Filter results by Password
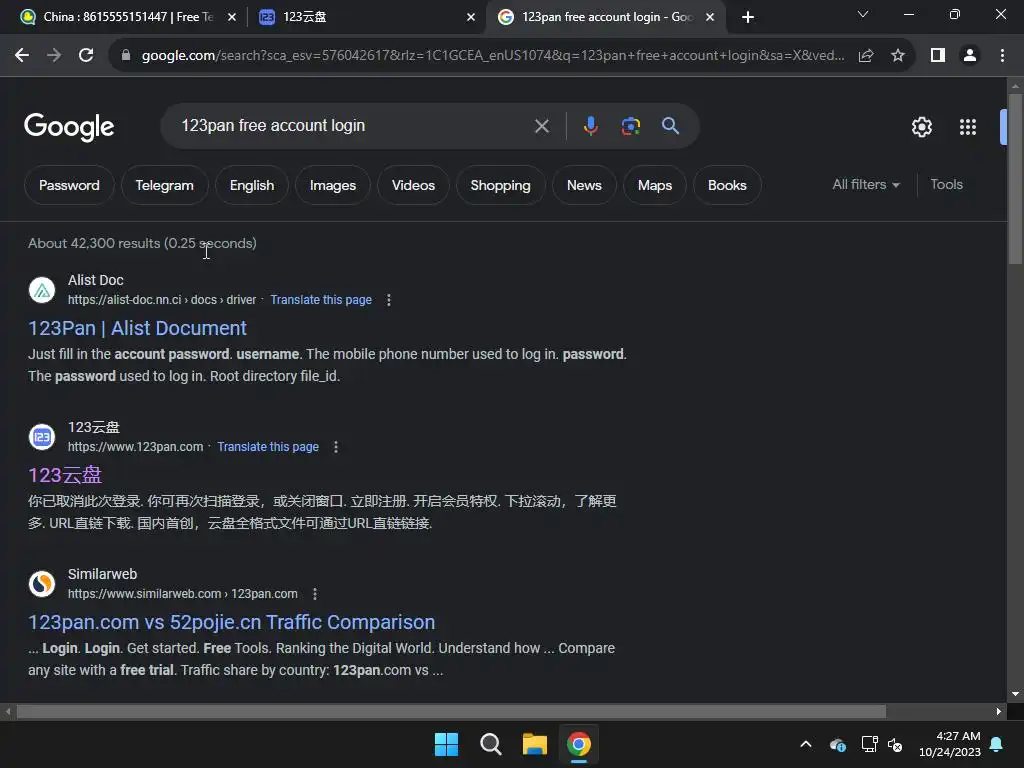The width and height of the screenshot is (1024, 768). pyautogui.click(x=69, y=185)
